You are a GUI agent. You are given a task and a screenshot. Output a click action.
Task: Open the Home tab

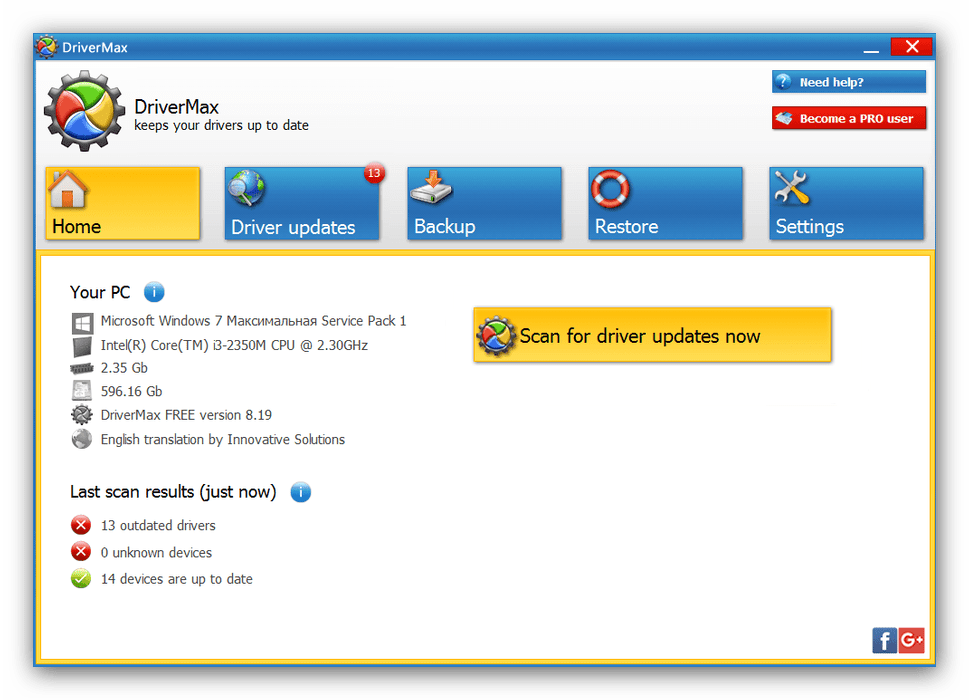click(x=122, y=204)
